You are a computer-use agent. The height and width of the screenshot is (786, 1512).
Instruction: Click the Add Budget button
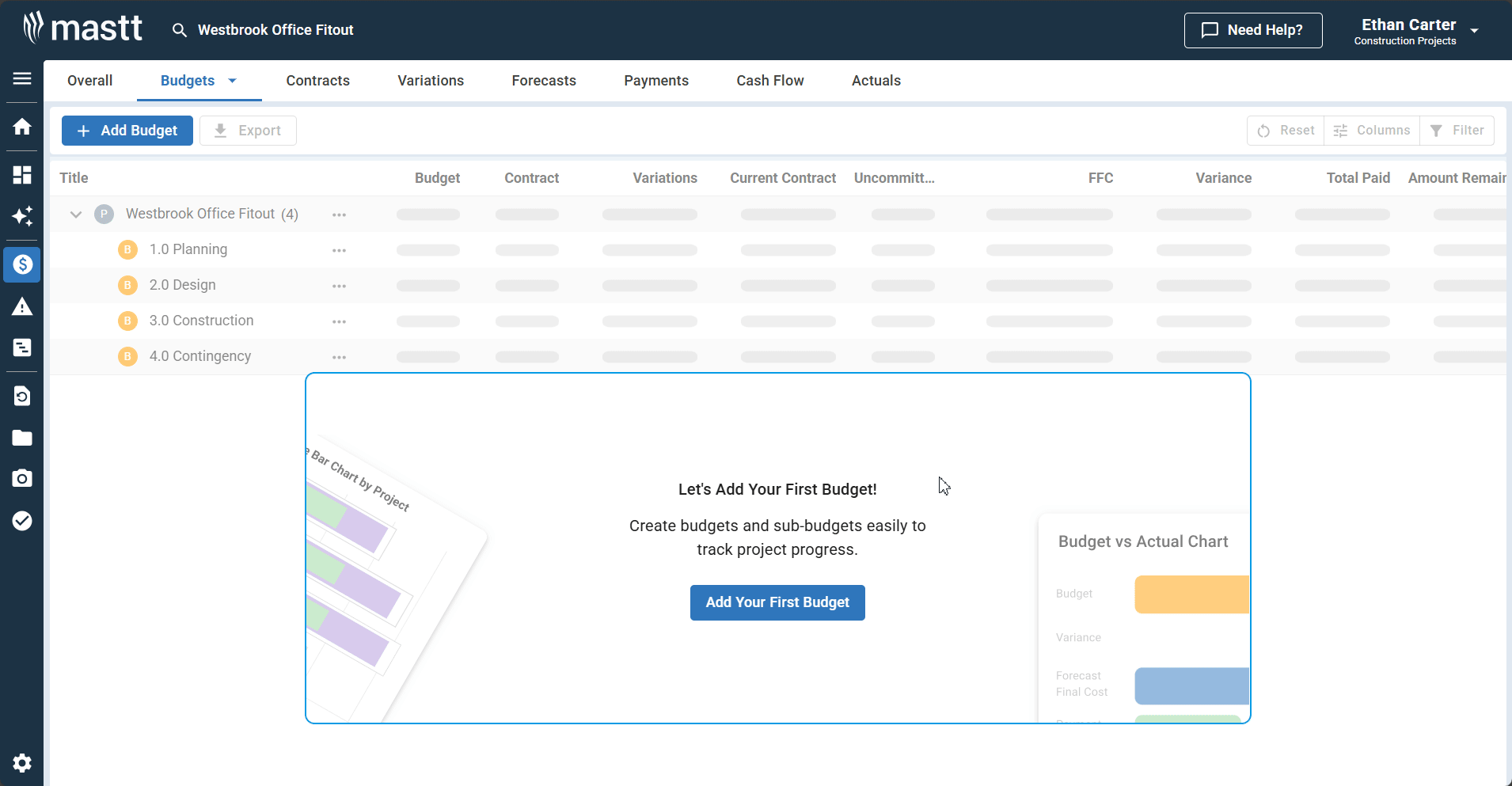pos(127,131)
